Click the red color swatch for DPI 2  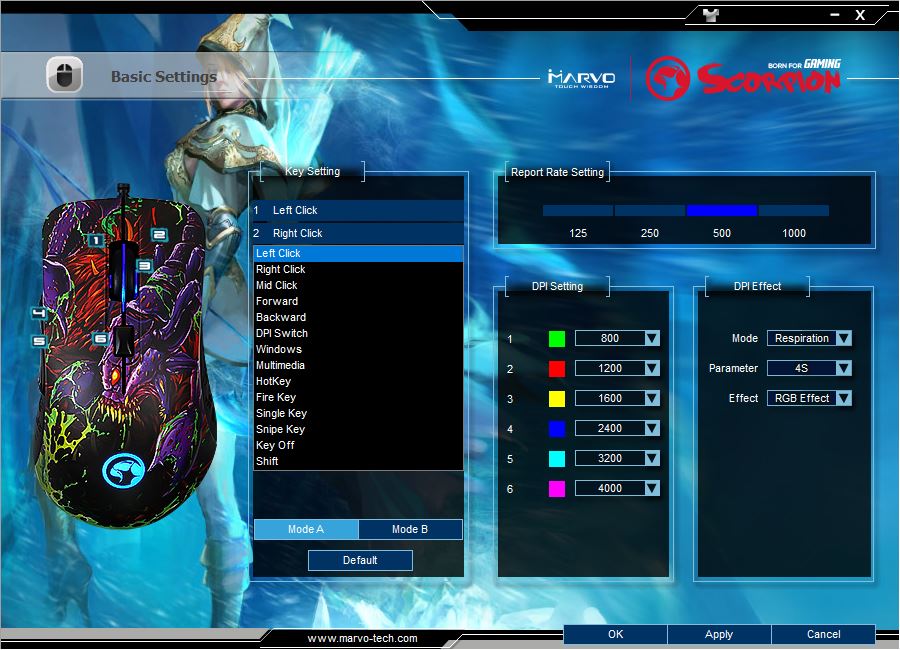(557, 369)
